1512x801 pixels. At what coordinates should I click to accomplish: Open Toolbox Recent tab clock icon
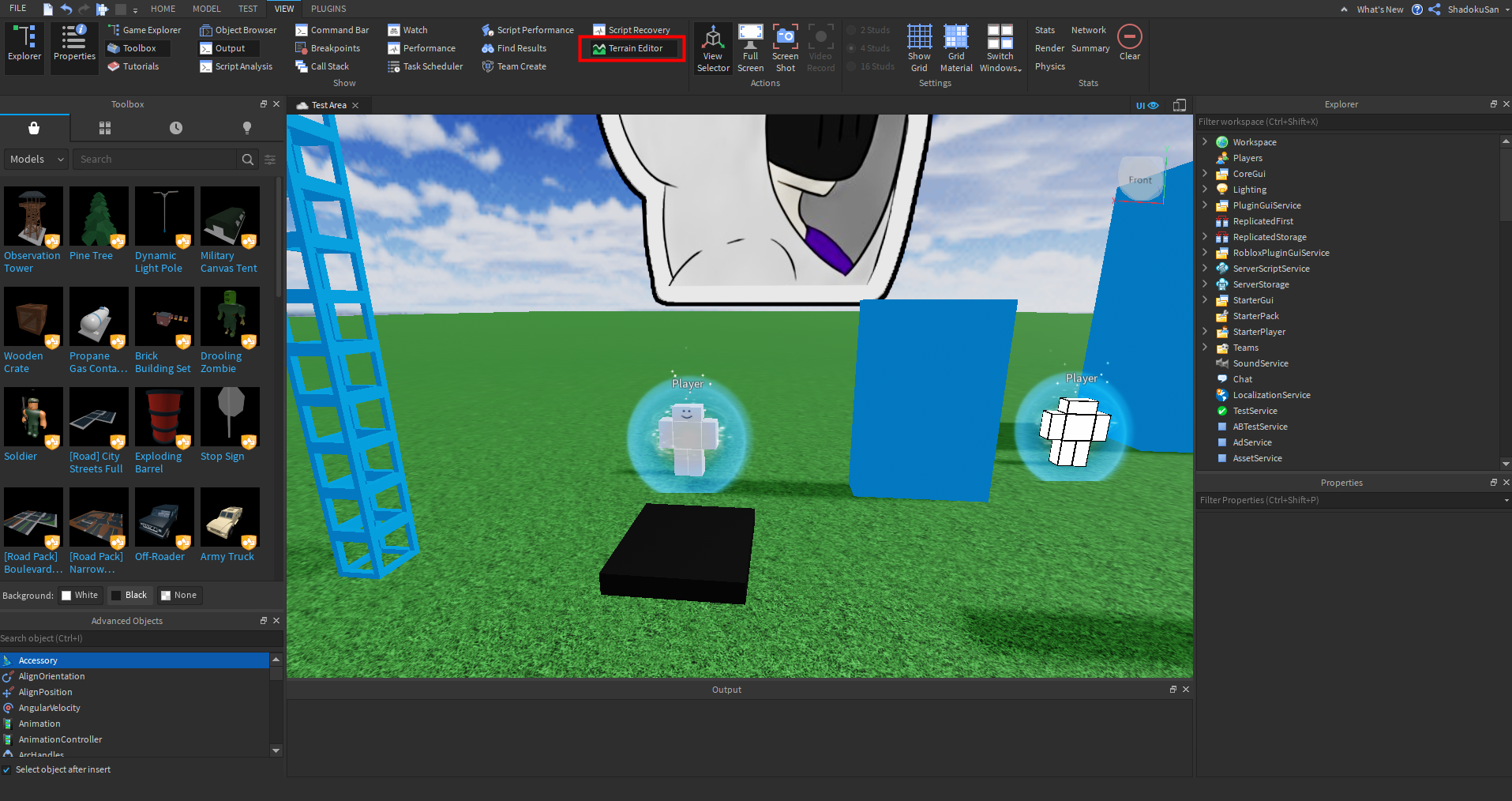tap(176, 128)
